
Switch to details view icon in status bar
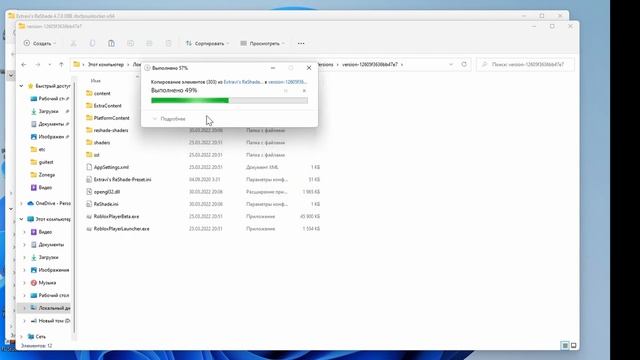tap(565, 346)
